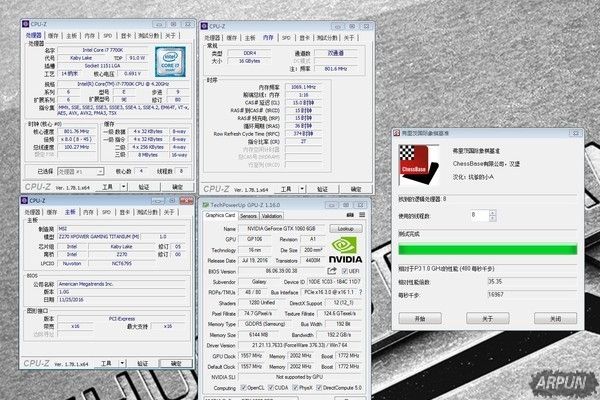The height and width of the screenshot is (400, 600).
Task: Click the Fritz benchmark title bar icon
Action: point(397,133)
